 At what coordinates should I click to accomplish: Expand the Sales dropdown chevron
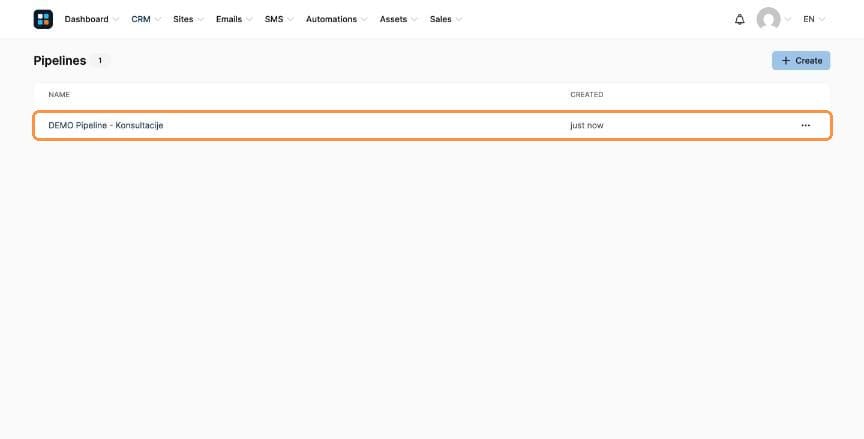point(458,20)
